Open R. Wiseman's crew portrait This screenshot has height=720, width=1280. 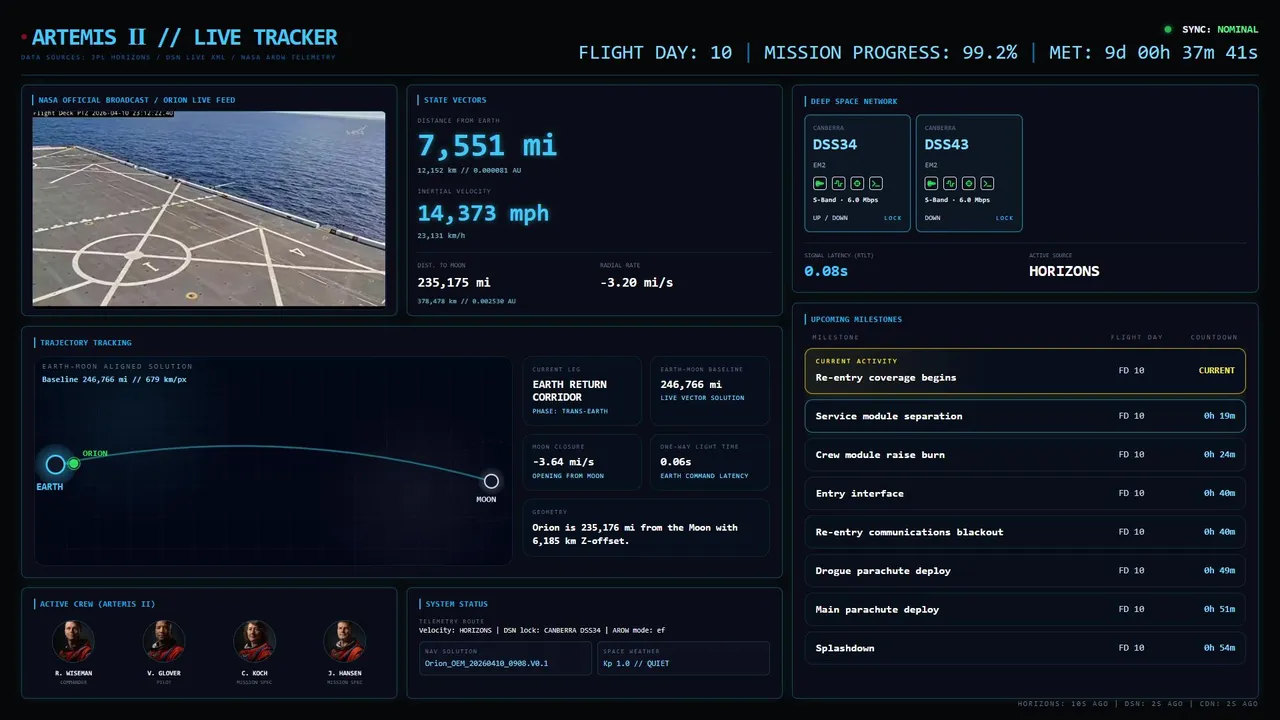click(73, 641)
